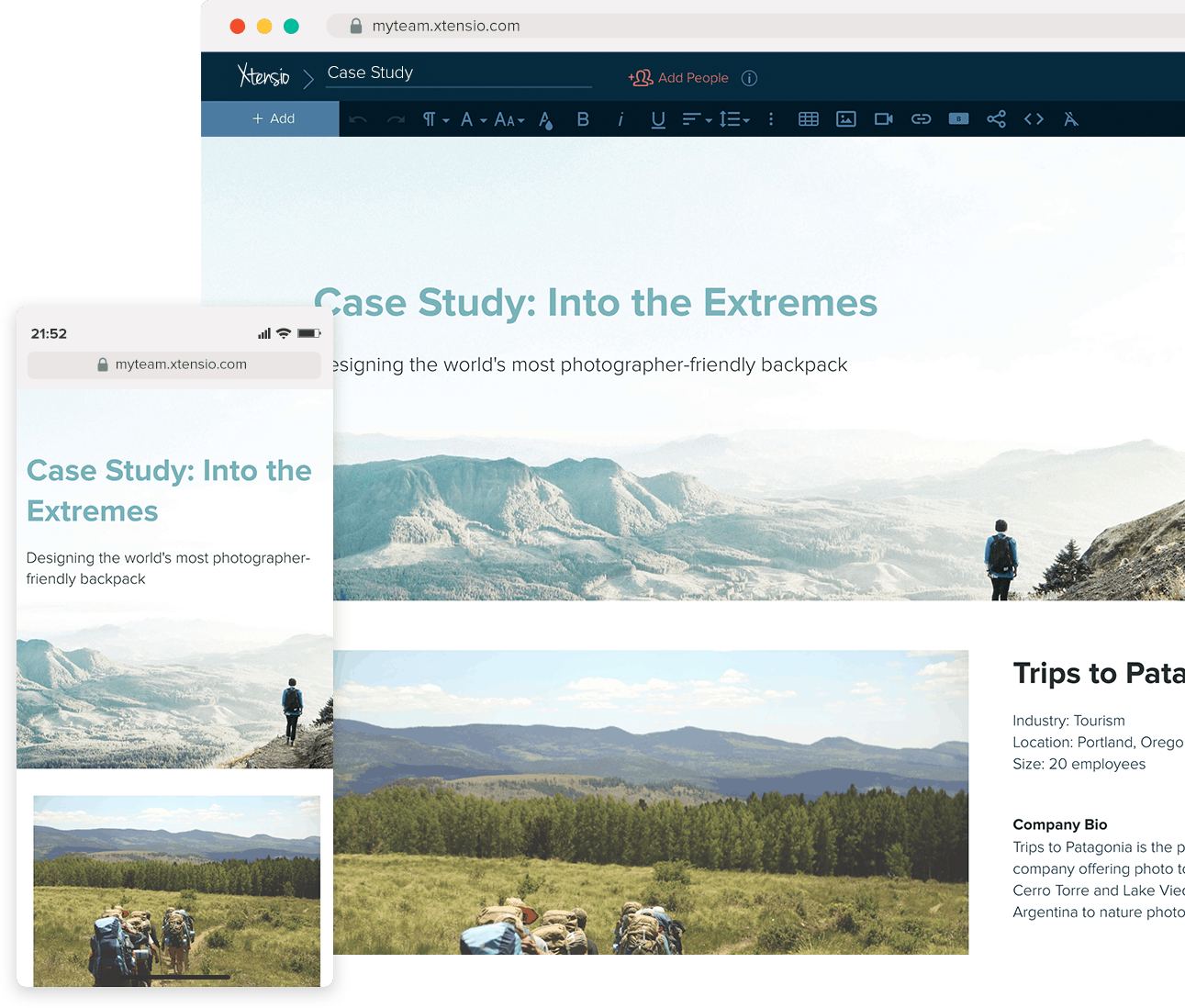Toggle bold formatting
The width and height of the screenshot is (1185, 1008).
click(x=583, y=118)
